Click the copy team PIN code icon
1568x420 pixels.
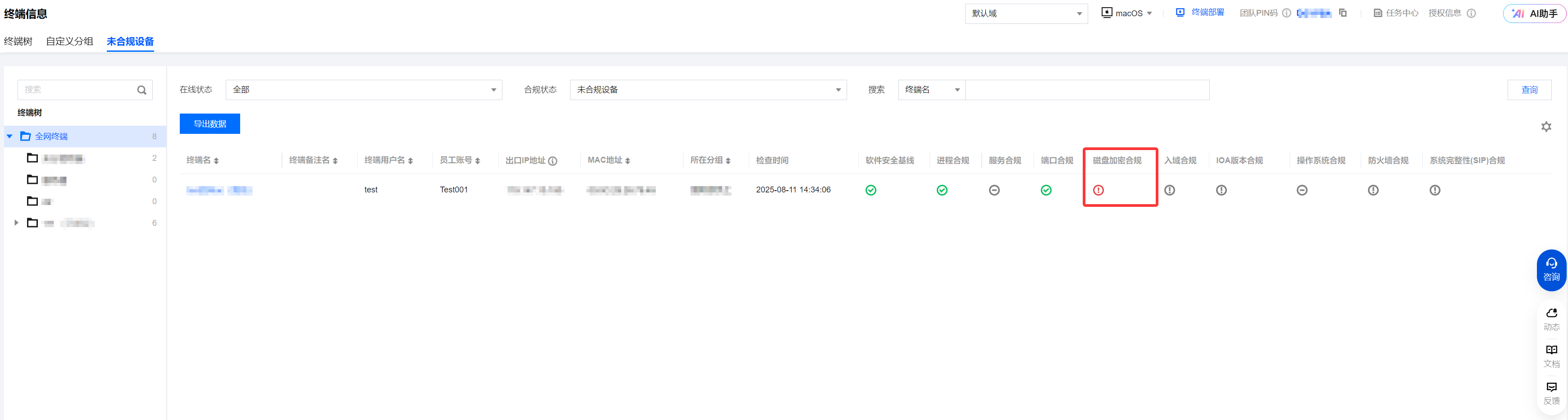click(1343, 13)
